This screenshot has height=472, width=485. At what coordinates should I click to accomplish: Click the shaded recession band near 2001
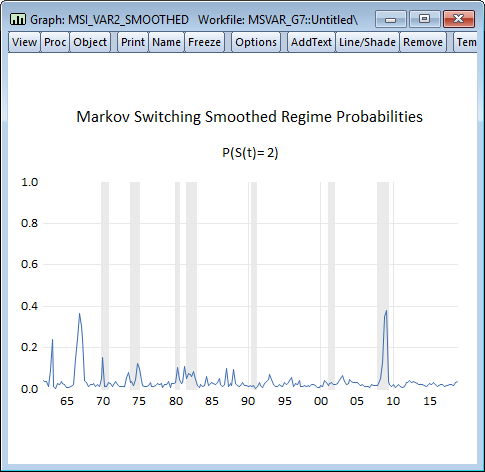pyautogui.click(x=331, y=286)
